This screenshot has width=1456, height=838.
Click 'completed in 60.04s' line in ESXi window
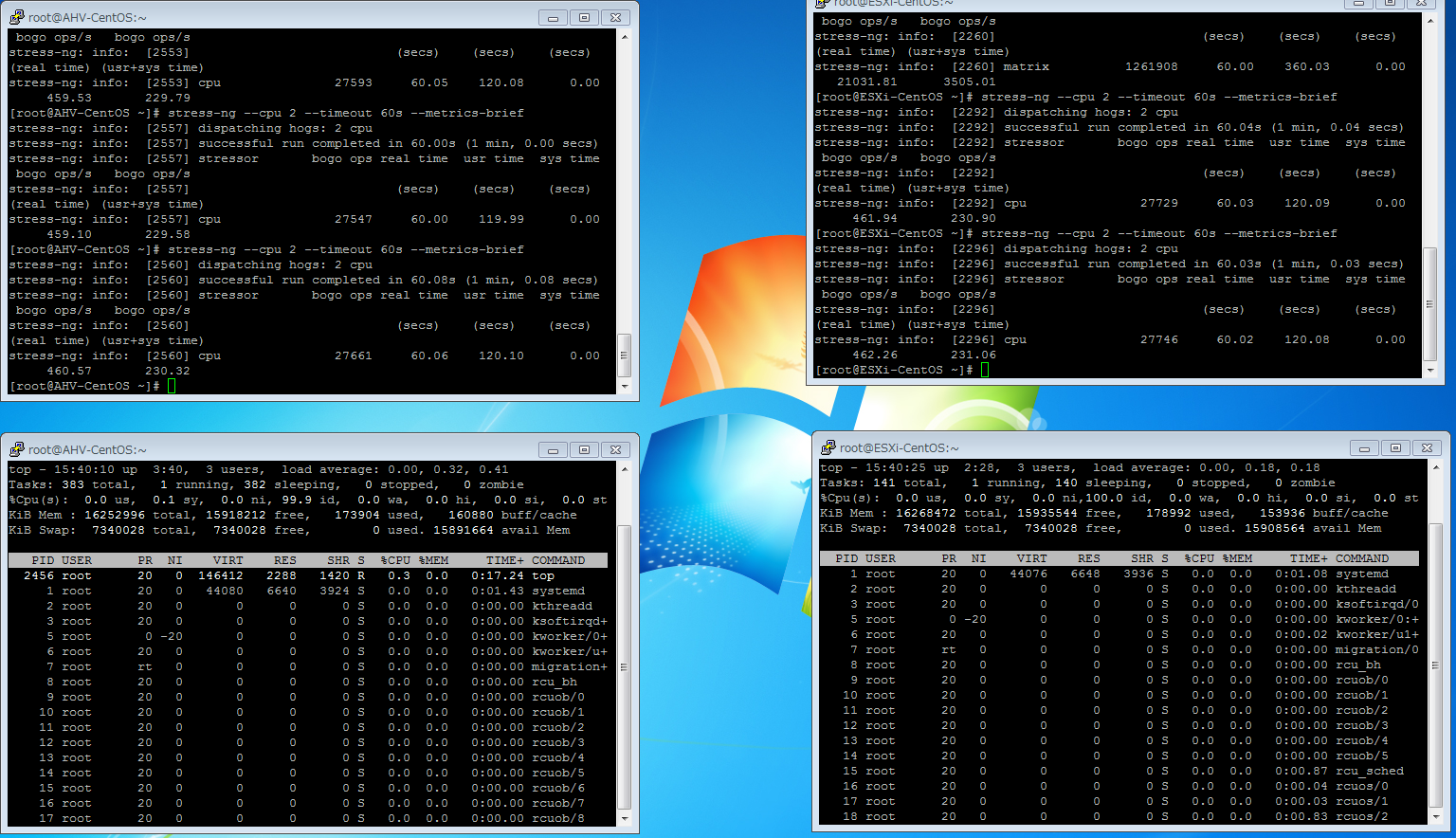coord(1110,127)
